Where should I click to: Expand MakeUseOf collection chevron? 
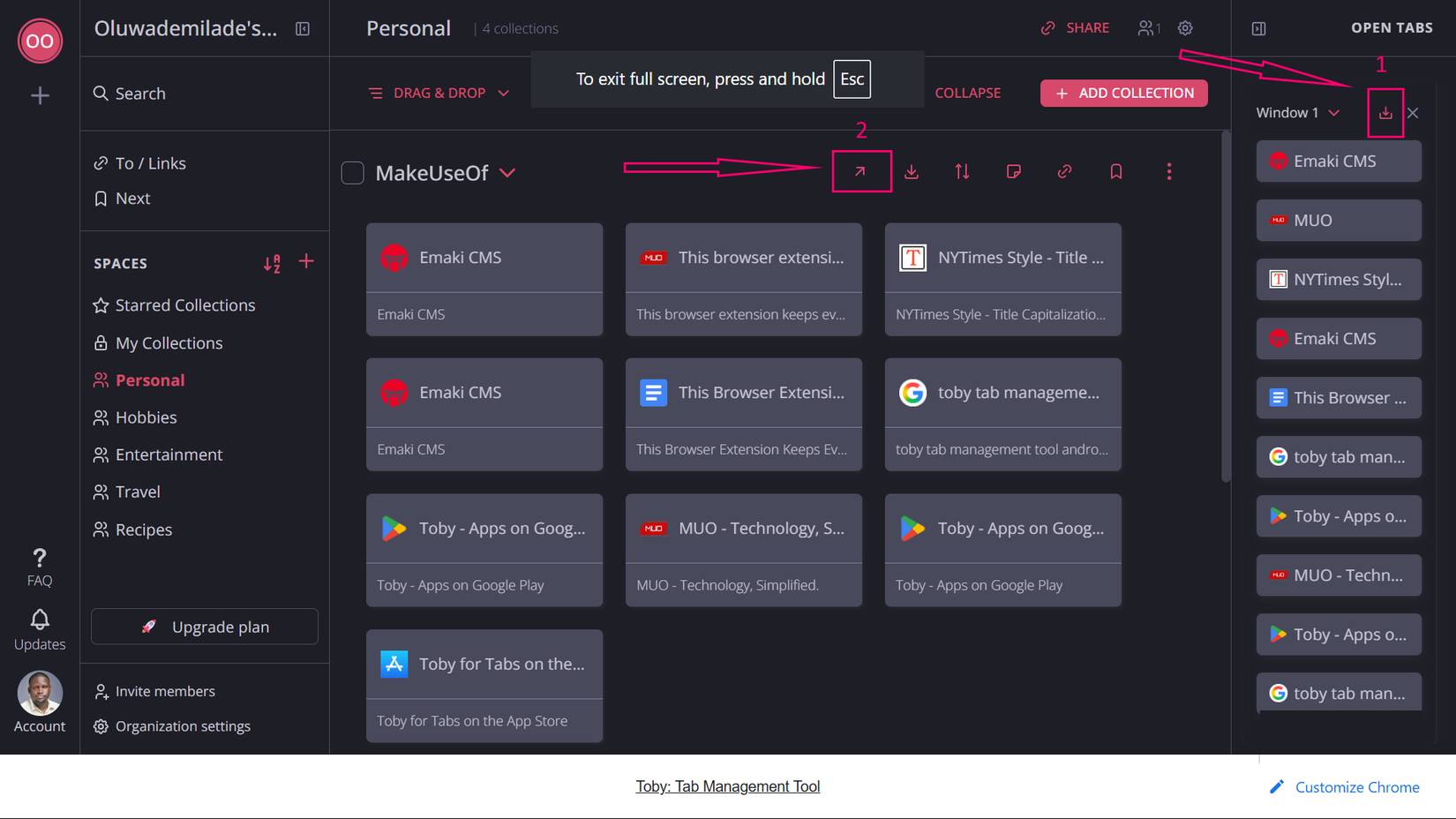[x=507, y=173]
